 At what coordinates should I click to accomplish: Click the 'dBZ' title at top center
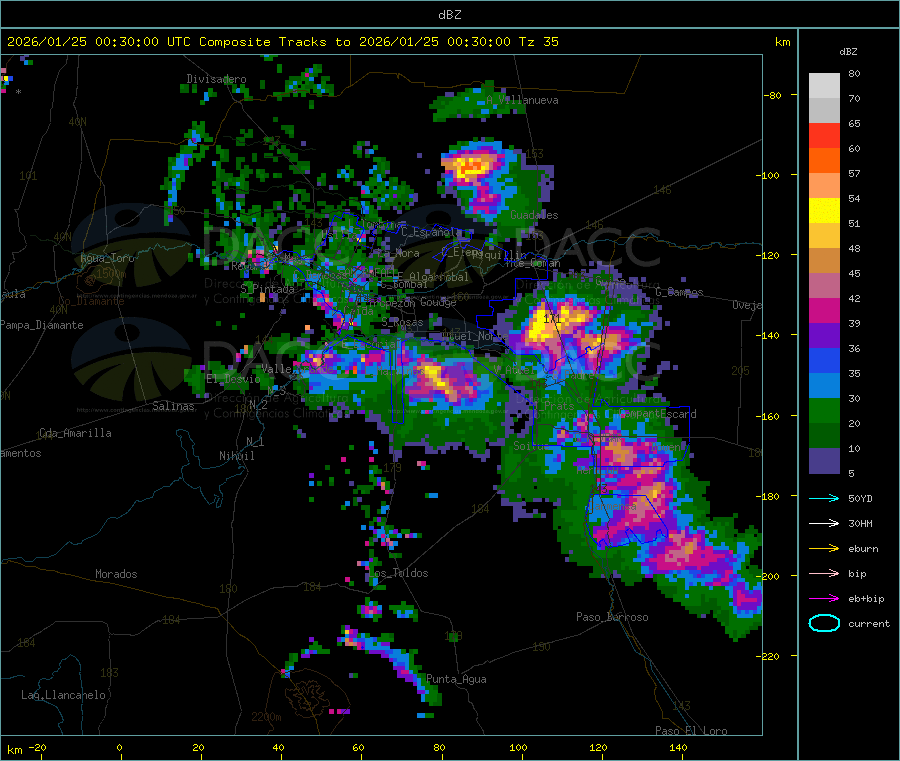(449, 14)
